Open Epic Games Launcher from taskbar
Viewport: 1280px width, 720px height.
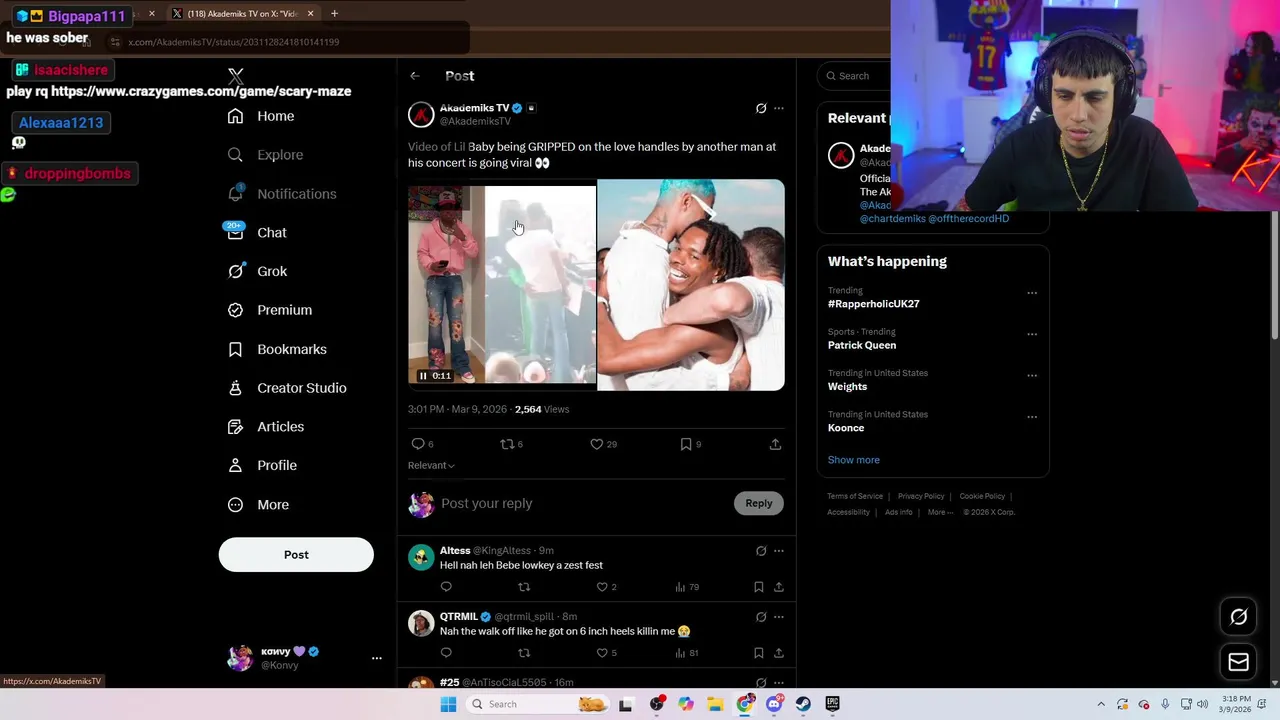[x=832, y=704]
